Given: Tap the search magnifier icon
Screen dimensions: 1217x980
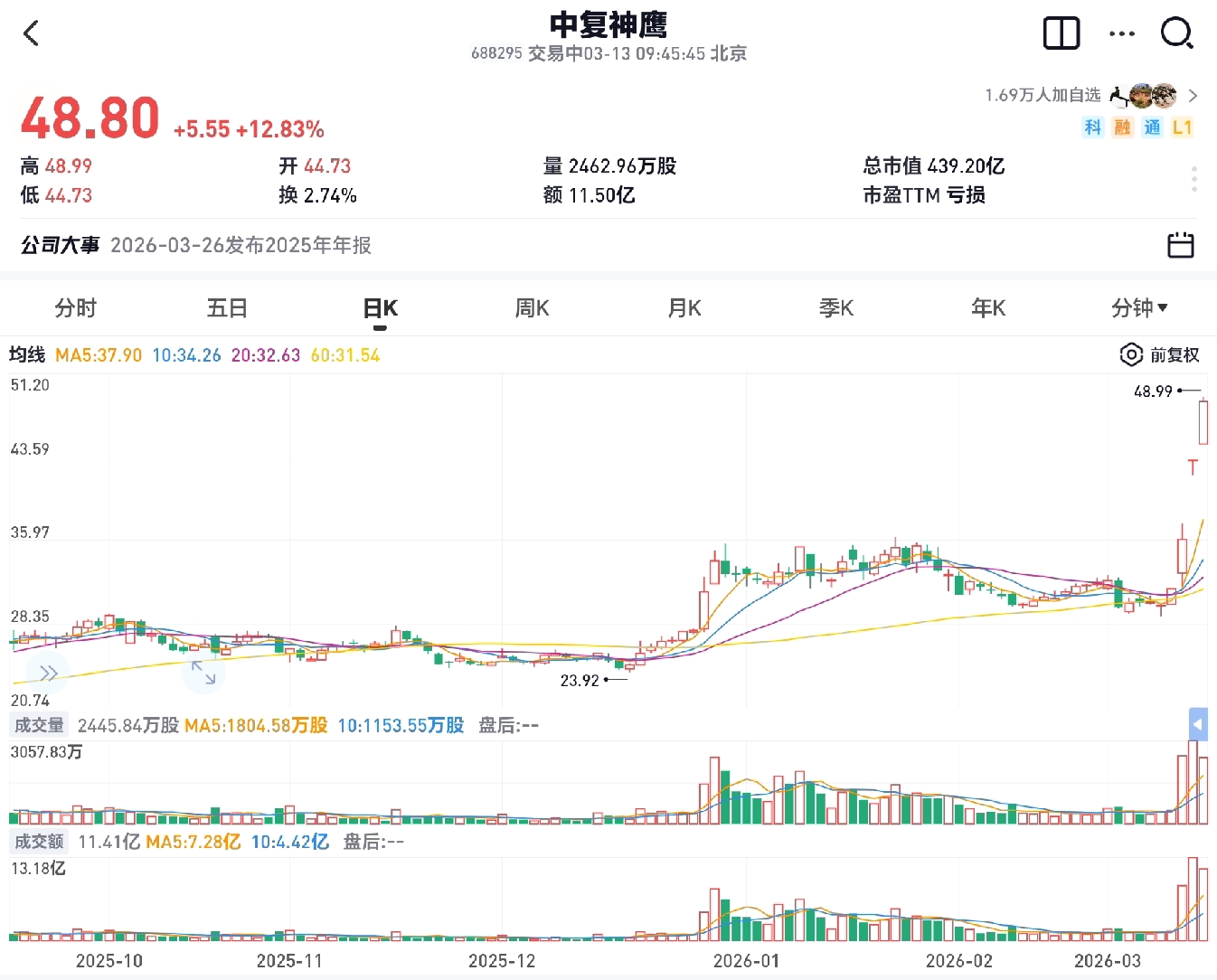Looking at the screenshot, I should point(1176,34).
